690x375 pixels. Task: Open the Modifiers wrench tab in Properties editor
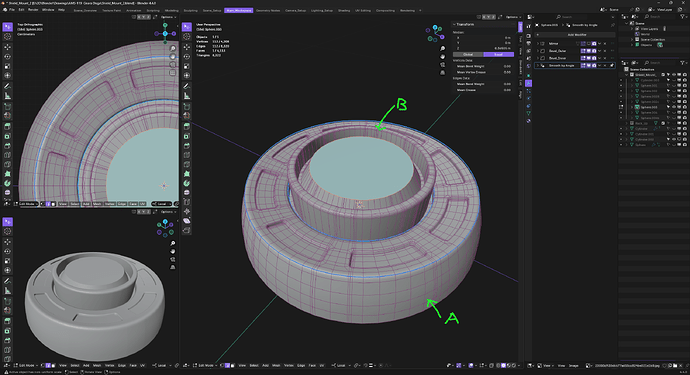click(529, 83)
